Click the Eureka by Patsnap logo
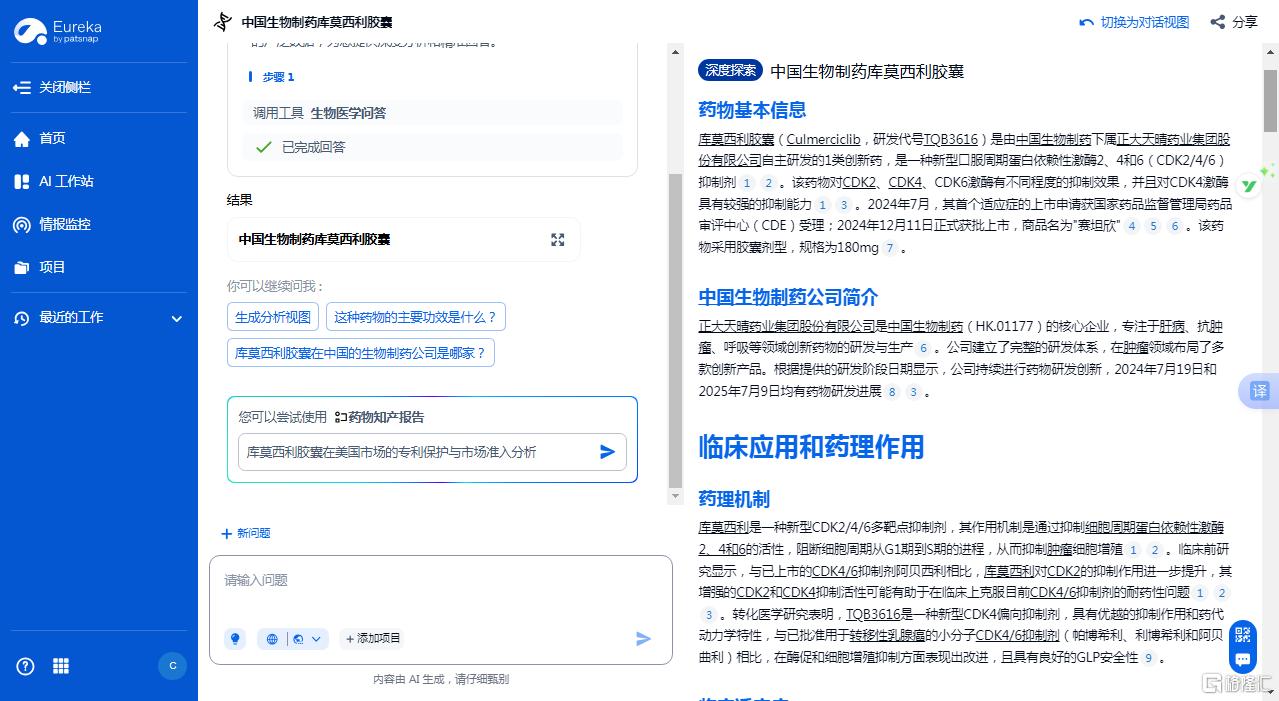Viewport: 1279px width, 701px height. (x=58, y=32)
